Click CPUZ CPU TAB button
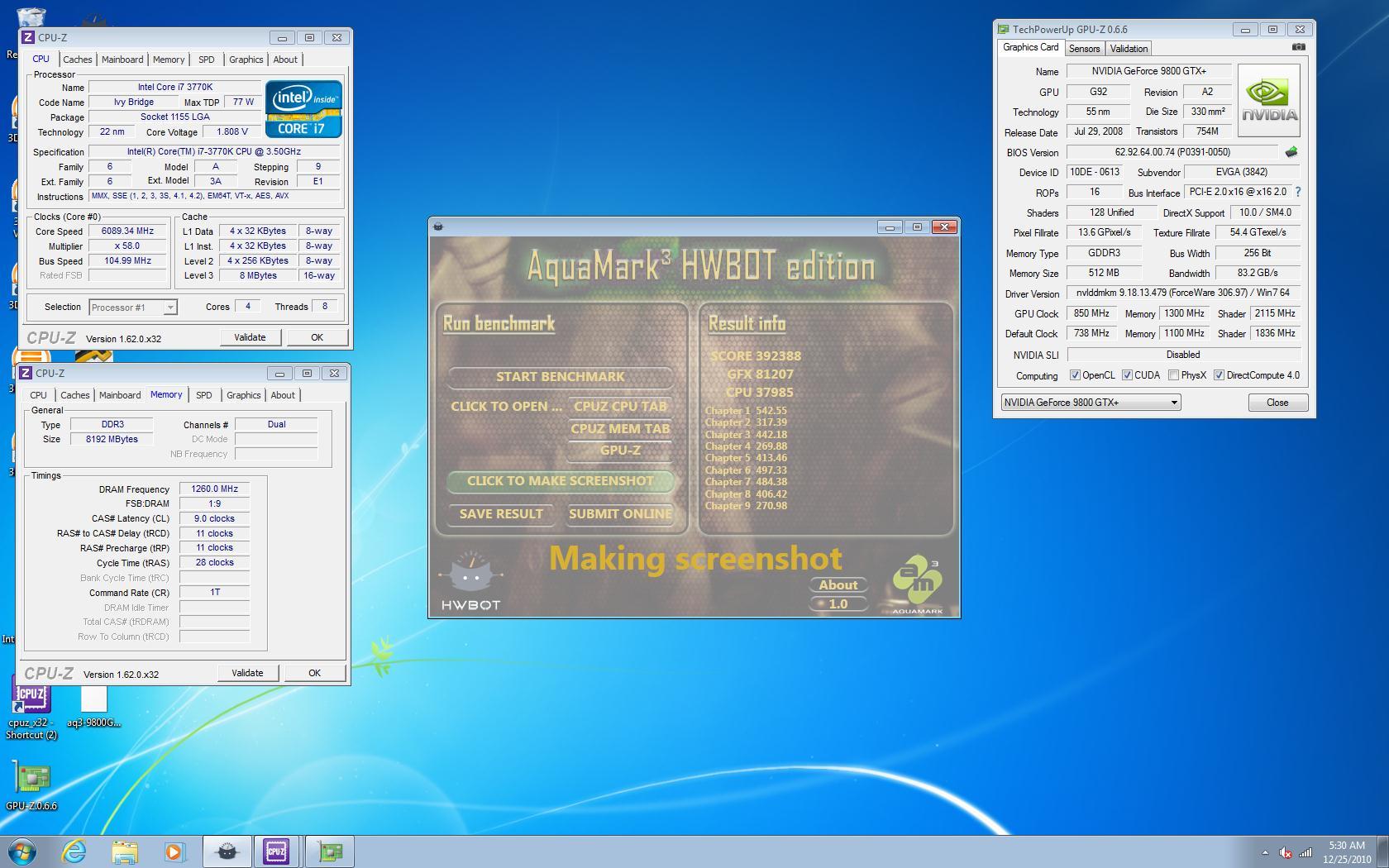1389x868 pixels. tap(620, 406)
